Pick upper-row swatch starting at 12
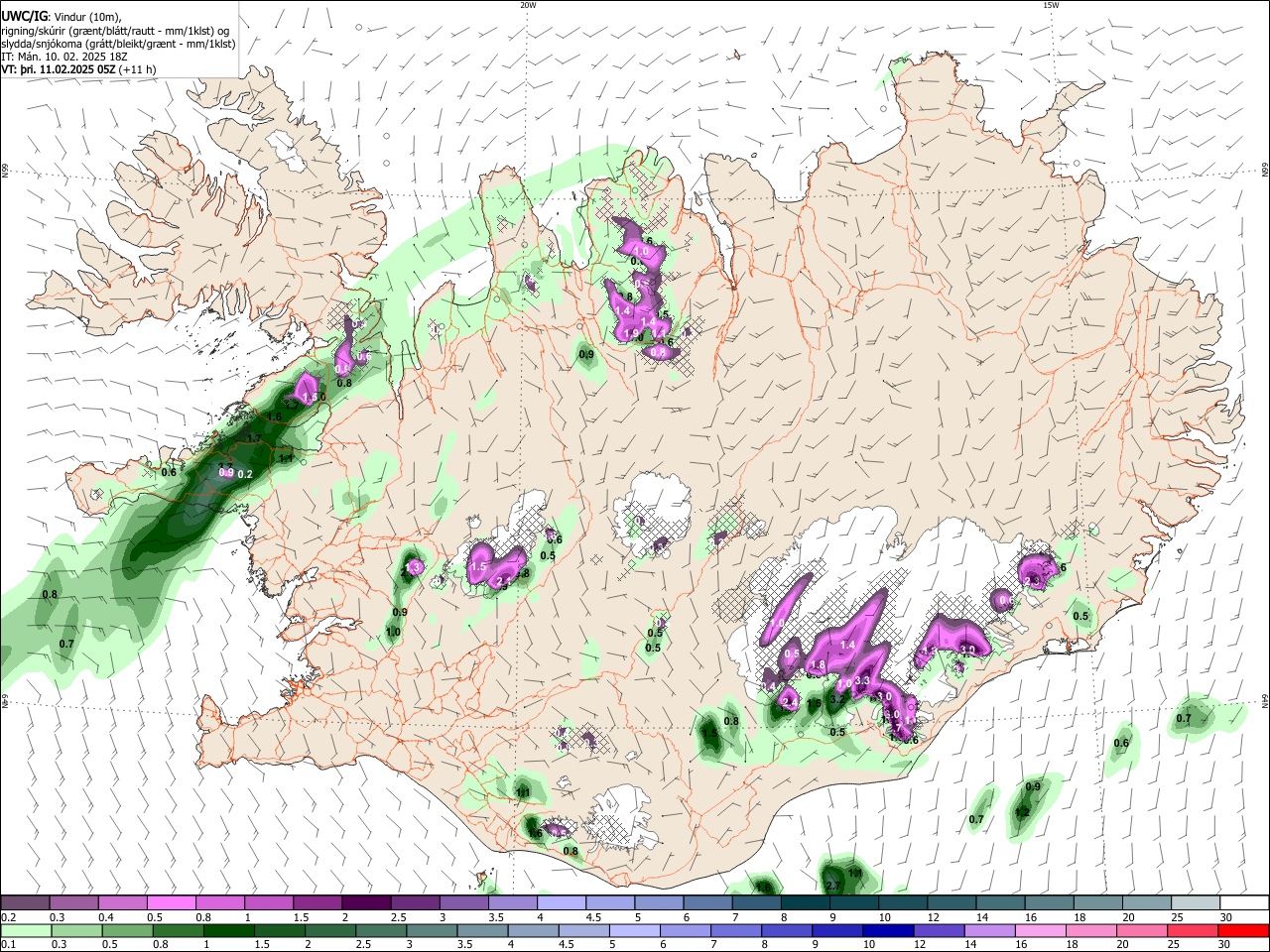 [952, 902]
